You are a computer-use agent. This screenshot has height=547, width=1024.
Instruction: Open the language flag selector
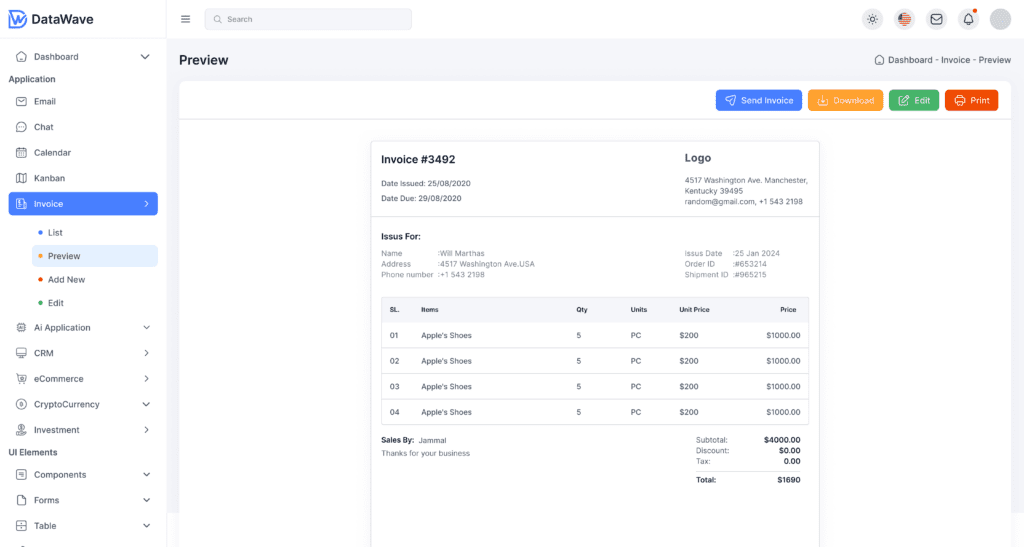905,19
